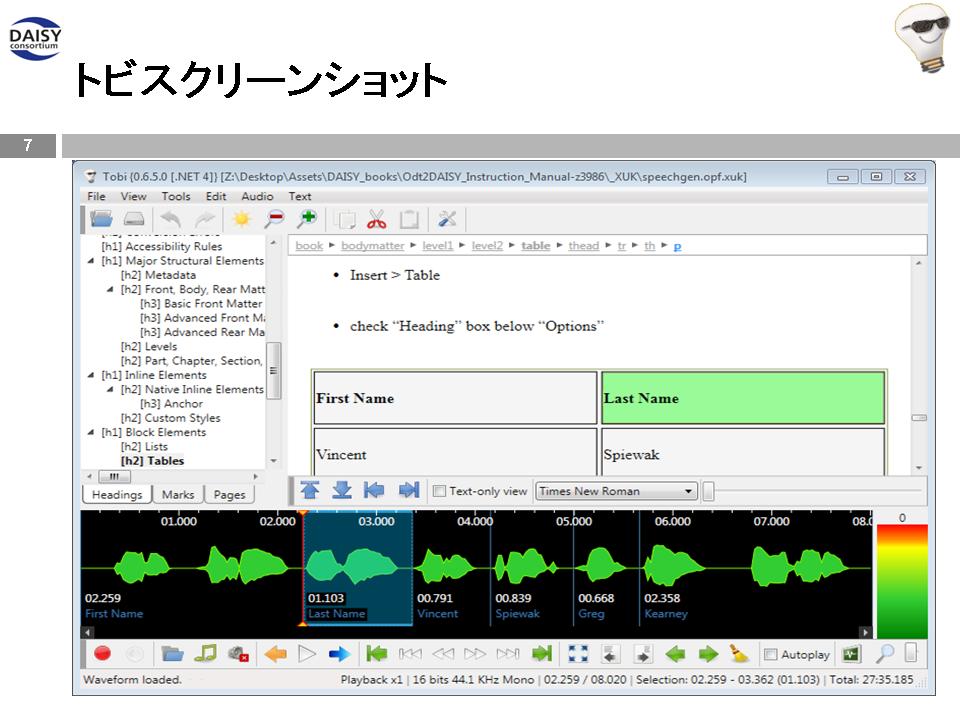Enable the Autoplay checkbox
This screenshot has height=720, width=960.
[x=771, y=654]
